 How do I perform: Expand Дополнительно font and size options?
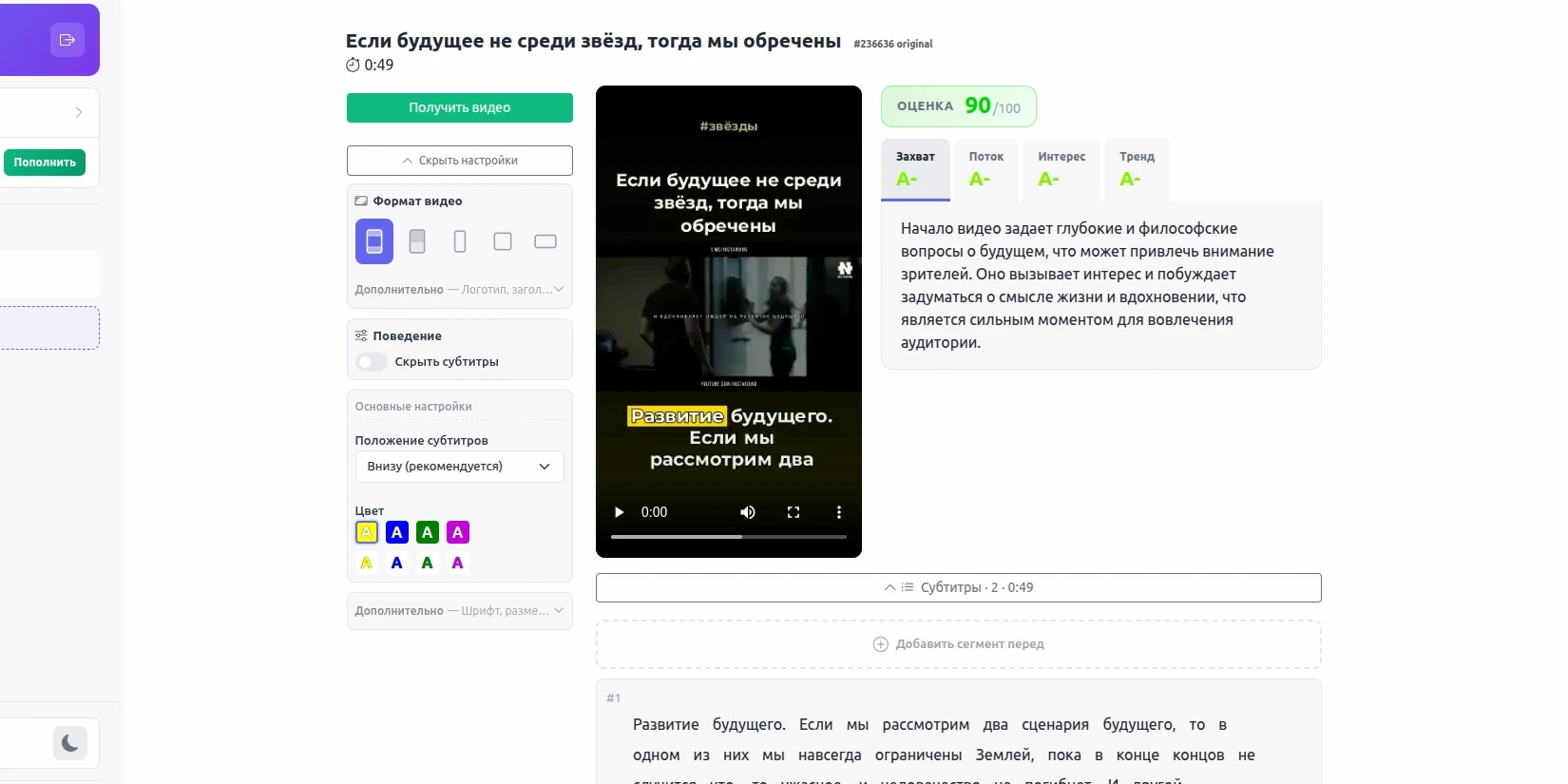pos(460,611)
